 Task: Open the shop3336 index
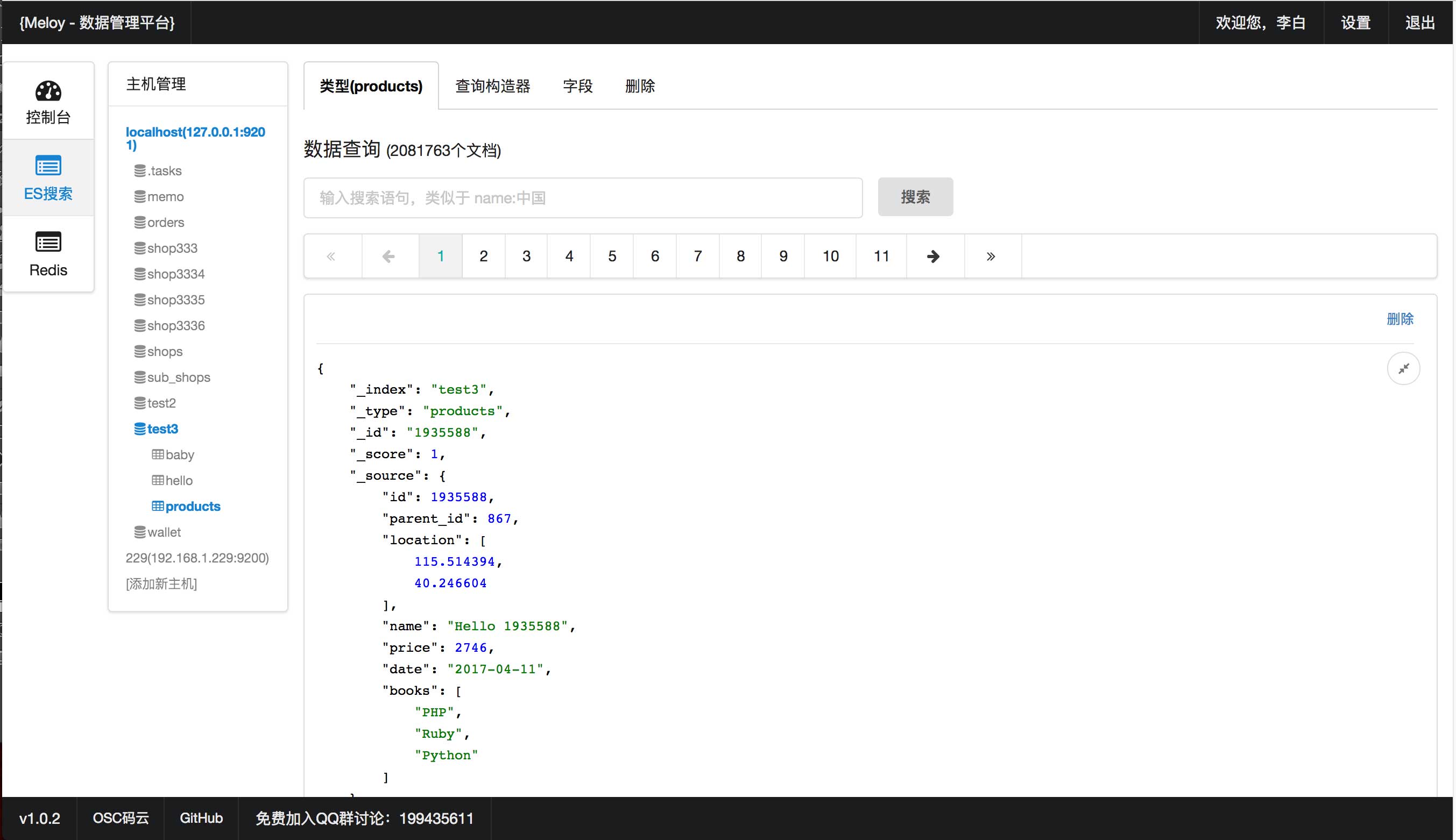(x=169, y=325)
